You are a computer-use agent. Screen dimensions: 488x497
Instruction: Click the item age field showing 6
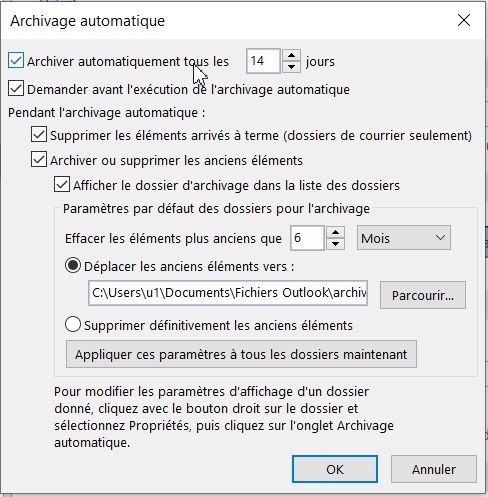[x=307, y=238]
